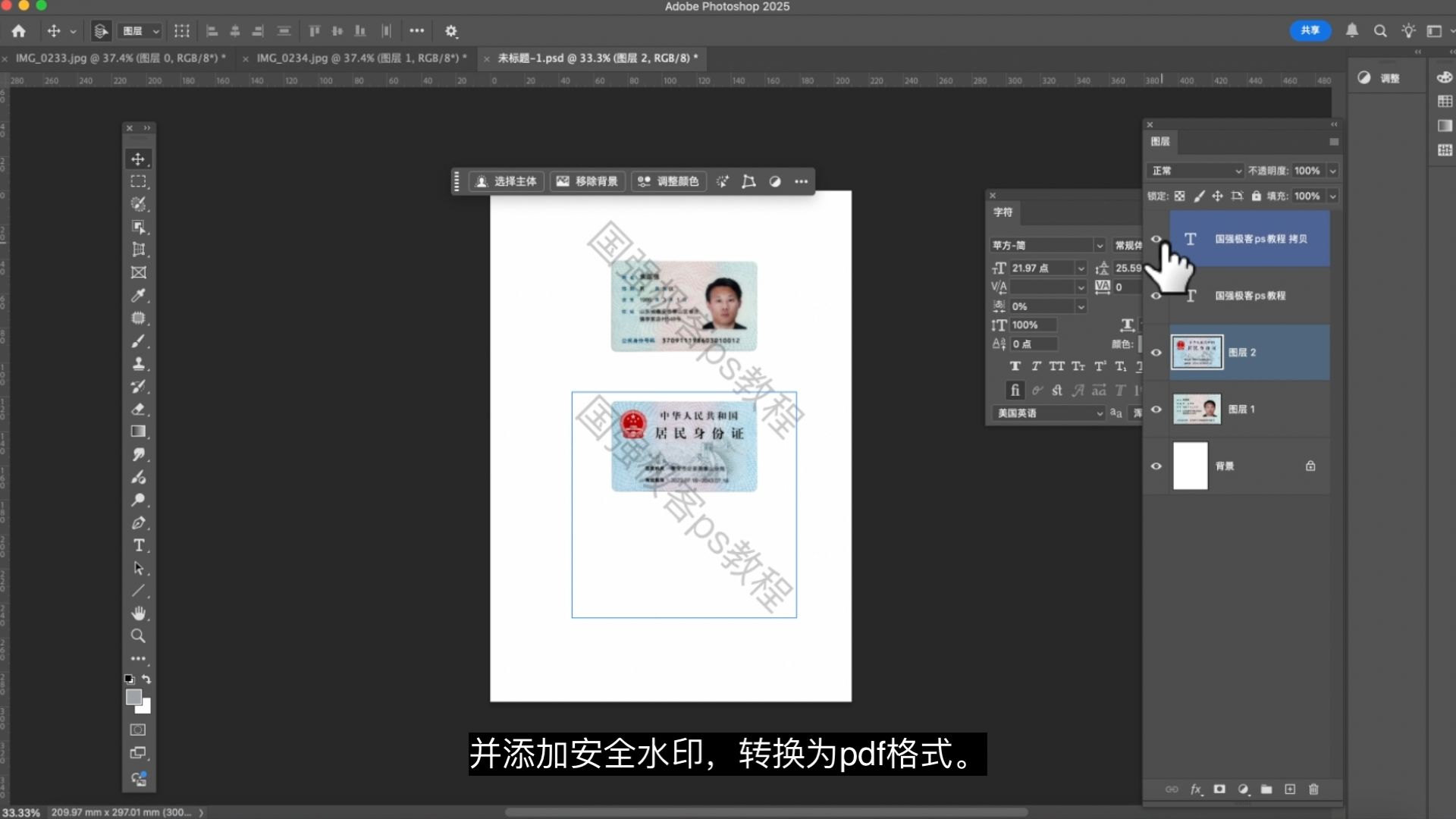The width and height of the screenshot is (1456, 819).
Task: Click the background color swatch
Action: (x=146, y=708)
